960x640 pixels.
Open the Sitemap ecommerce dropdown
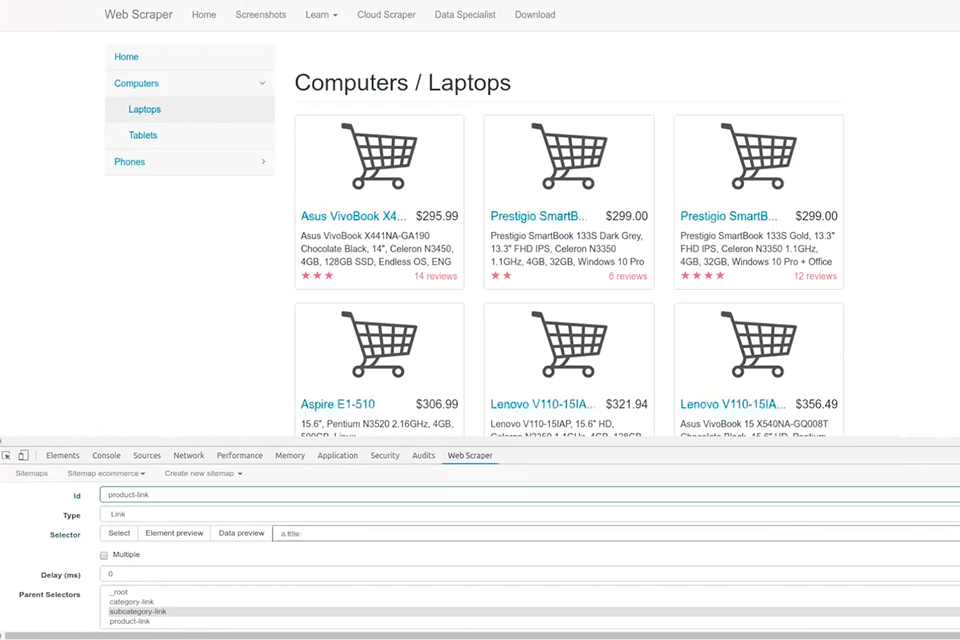106,473
